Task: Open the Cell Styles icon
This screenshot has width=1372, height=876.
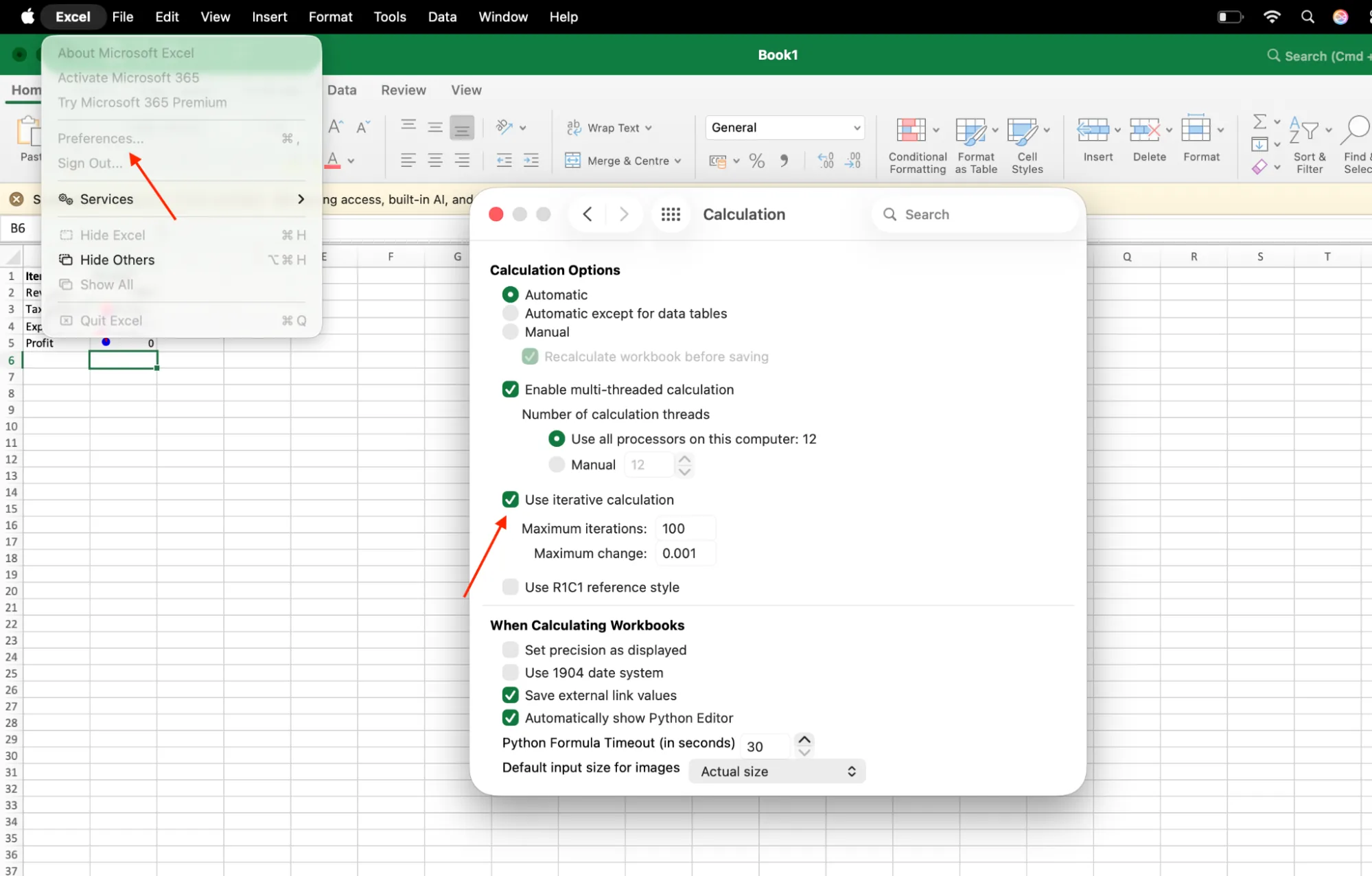Action: coord(1023,130)
